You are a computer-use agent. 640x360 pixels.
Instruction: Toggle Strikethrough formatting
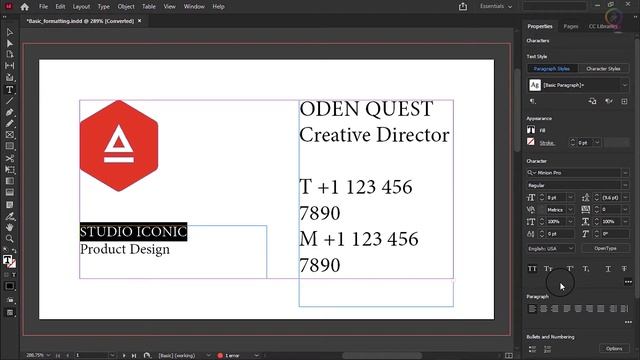pyautogui.click(x=624, y=269)
